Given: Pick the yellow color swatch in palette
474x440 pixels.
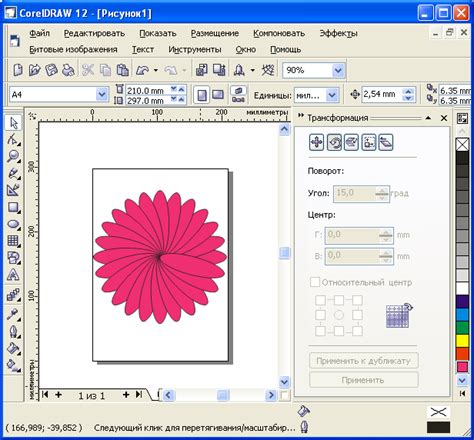Looking at the screenshot, I should click(462, 341).
